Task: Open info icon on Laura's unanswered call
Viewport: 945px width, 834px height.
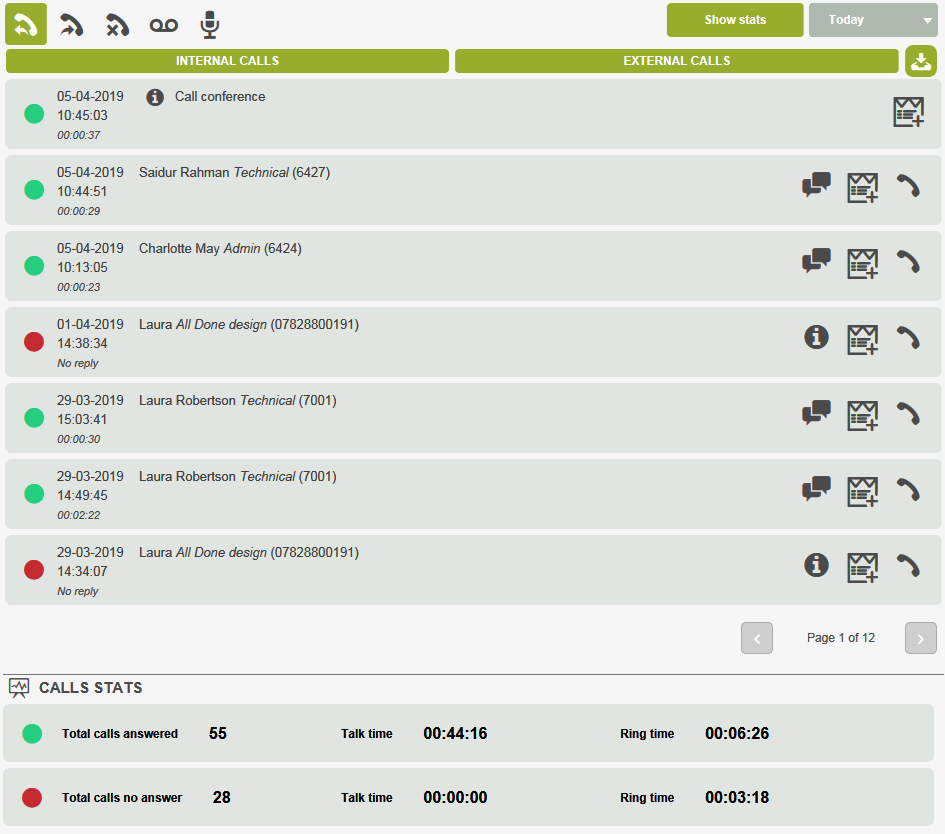Action: 816,338
